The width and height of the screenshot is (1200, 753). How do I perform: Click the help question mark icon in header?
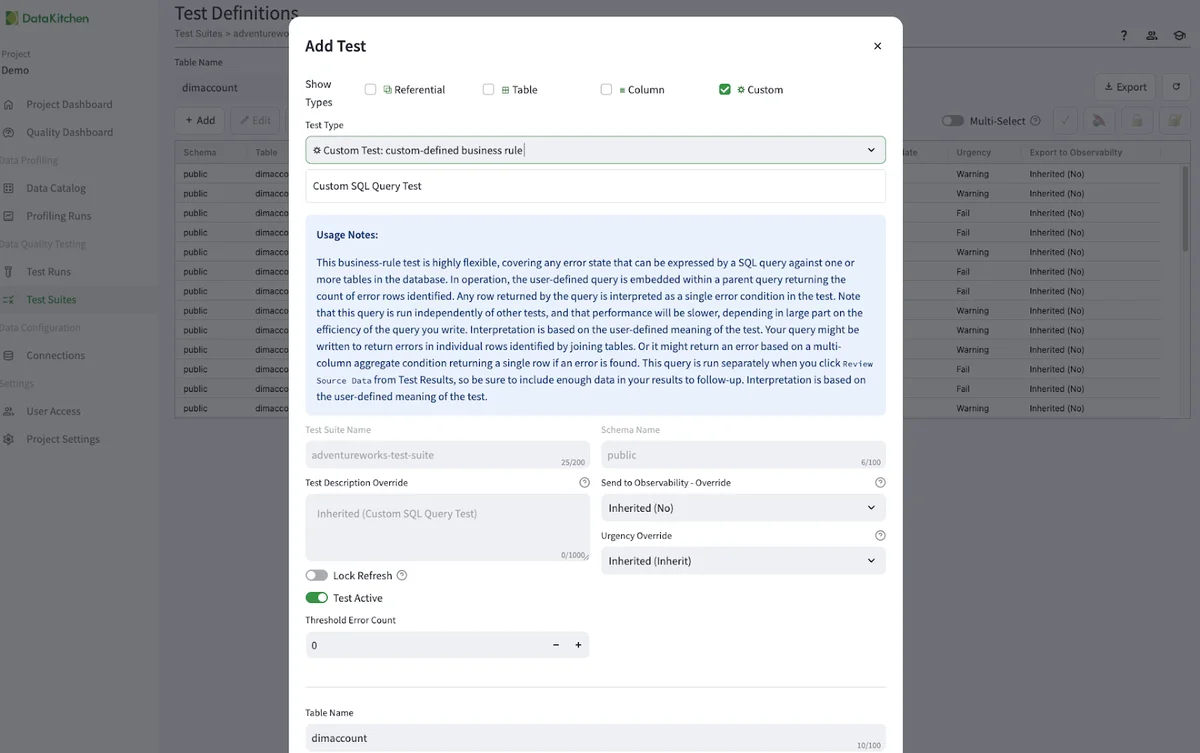pos(1124,36)
